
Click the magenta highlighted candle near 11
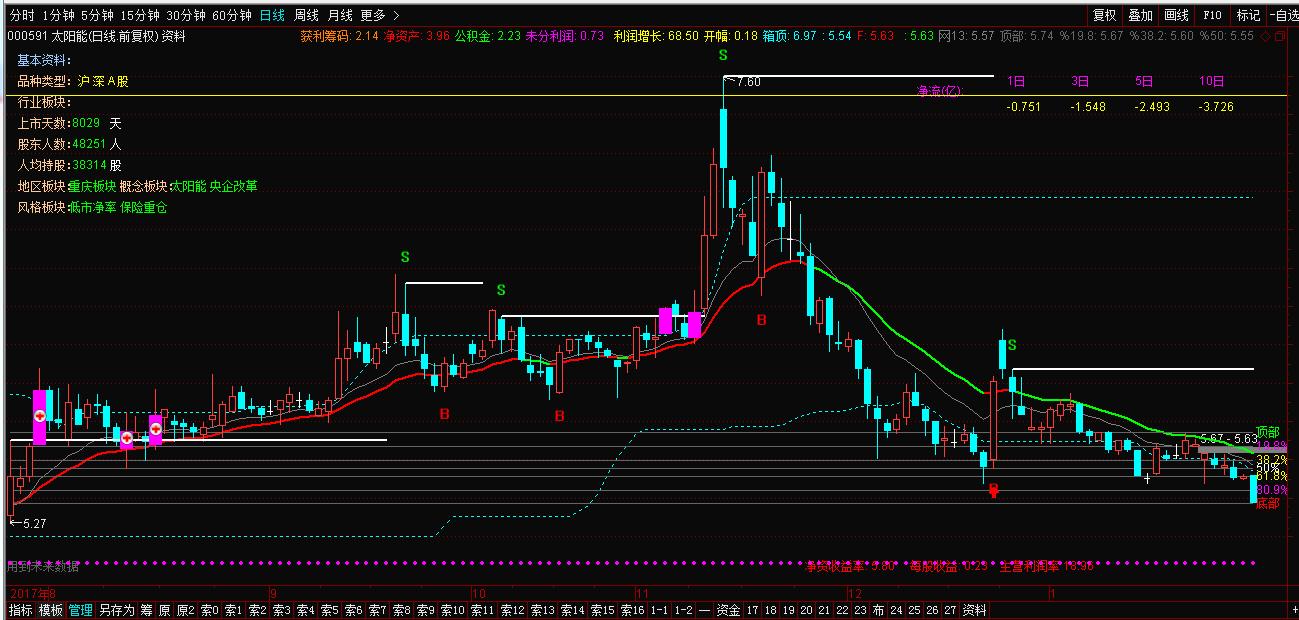coord(665,321)
